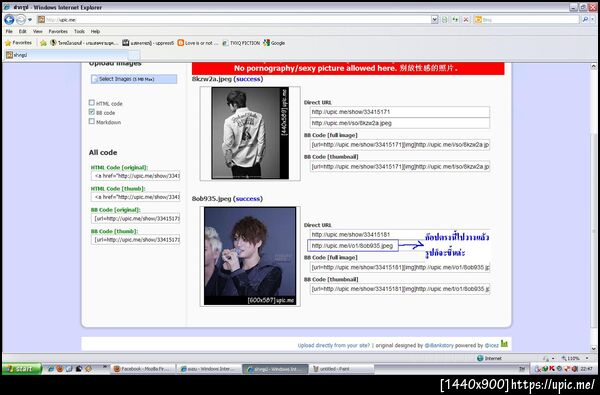The width and height of the screenshot is (600, 395).
Task: Open the View menu
Action: click(38, 31)
